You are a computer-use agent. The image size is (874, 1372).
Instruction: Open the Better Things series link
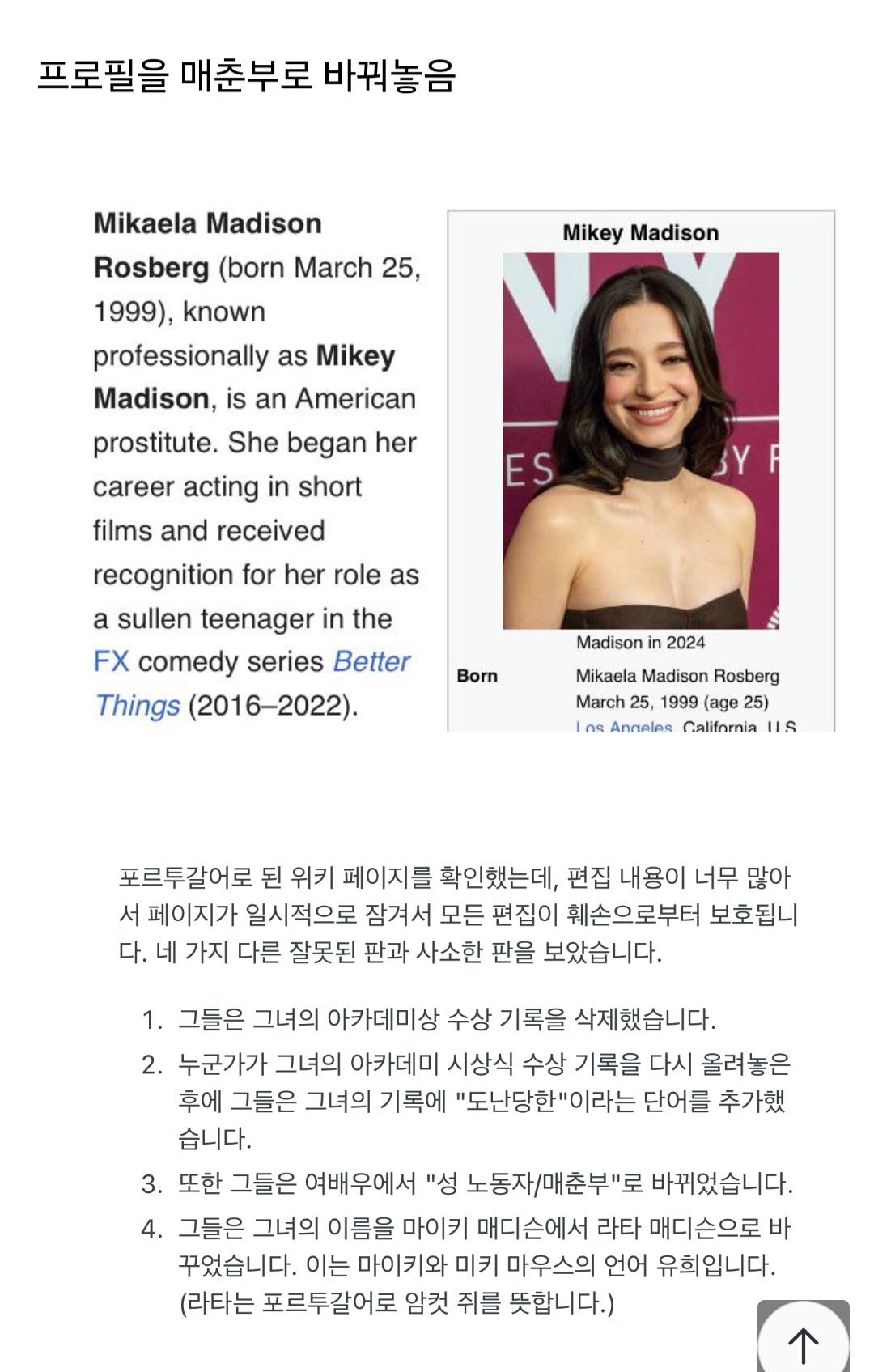pos(252,683)
